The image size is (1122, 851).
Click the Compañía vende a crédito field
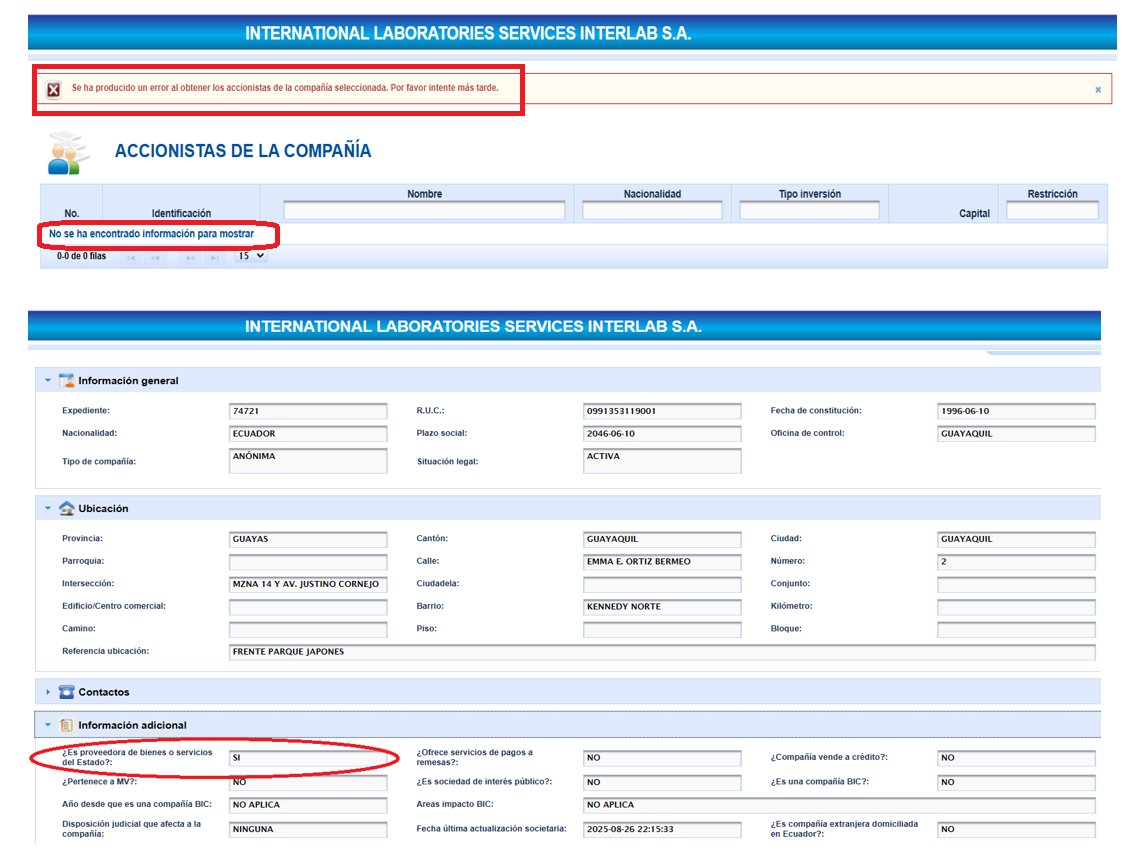coord(1016,758)
